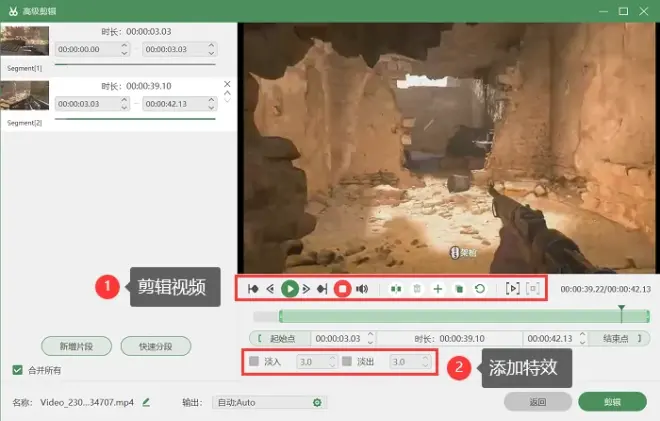Click end point time field below the timeline
This screenshot has width=660, height=421.
click(555, 338)
